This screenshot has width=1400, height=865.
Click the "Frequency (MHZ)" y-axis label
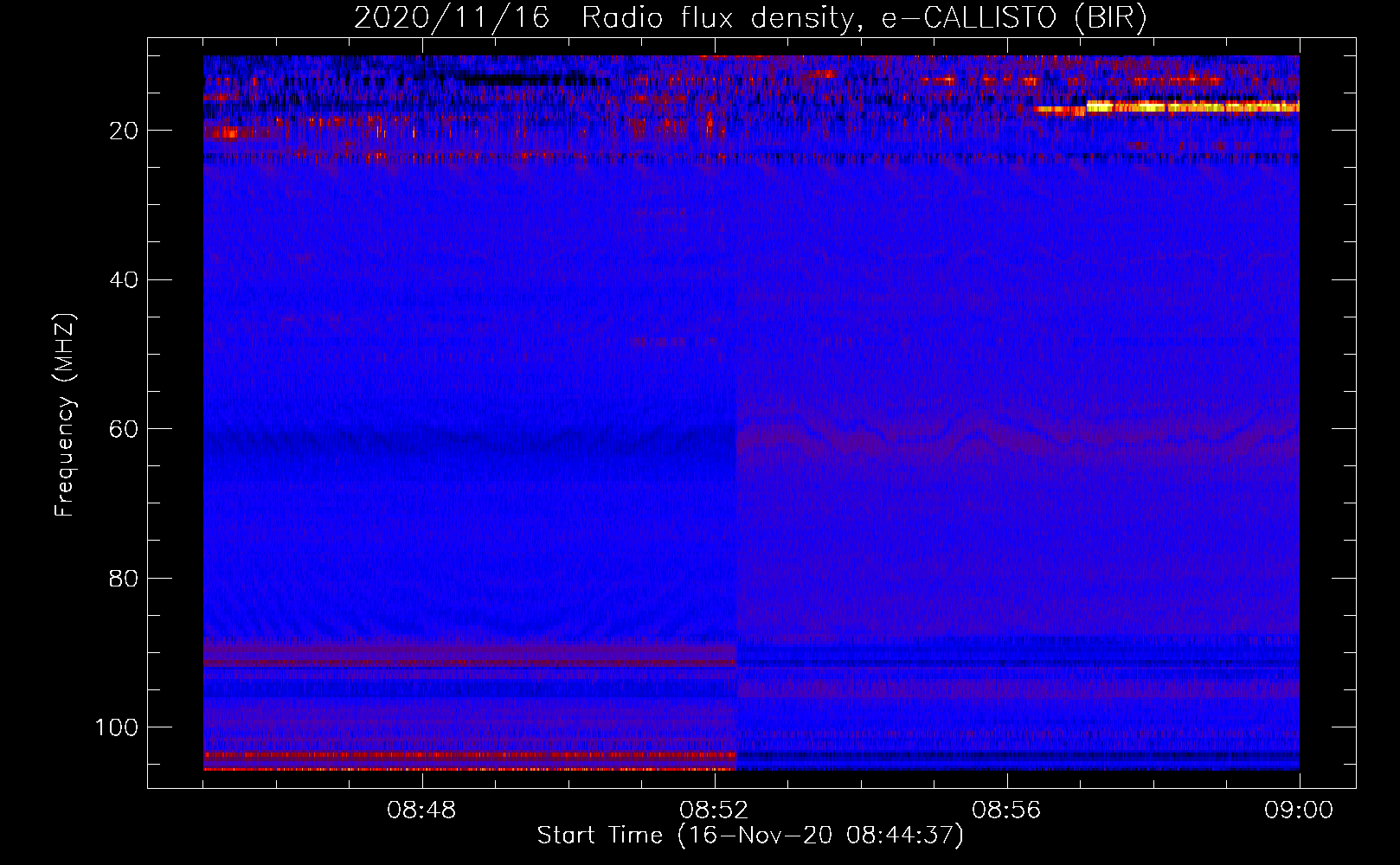[x=65, y=414]
